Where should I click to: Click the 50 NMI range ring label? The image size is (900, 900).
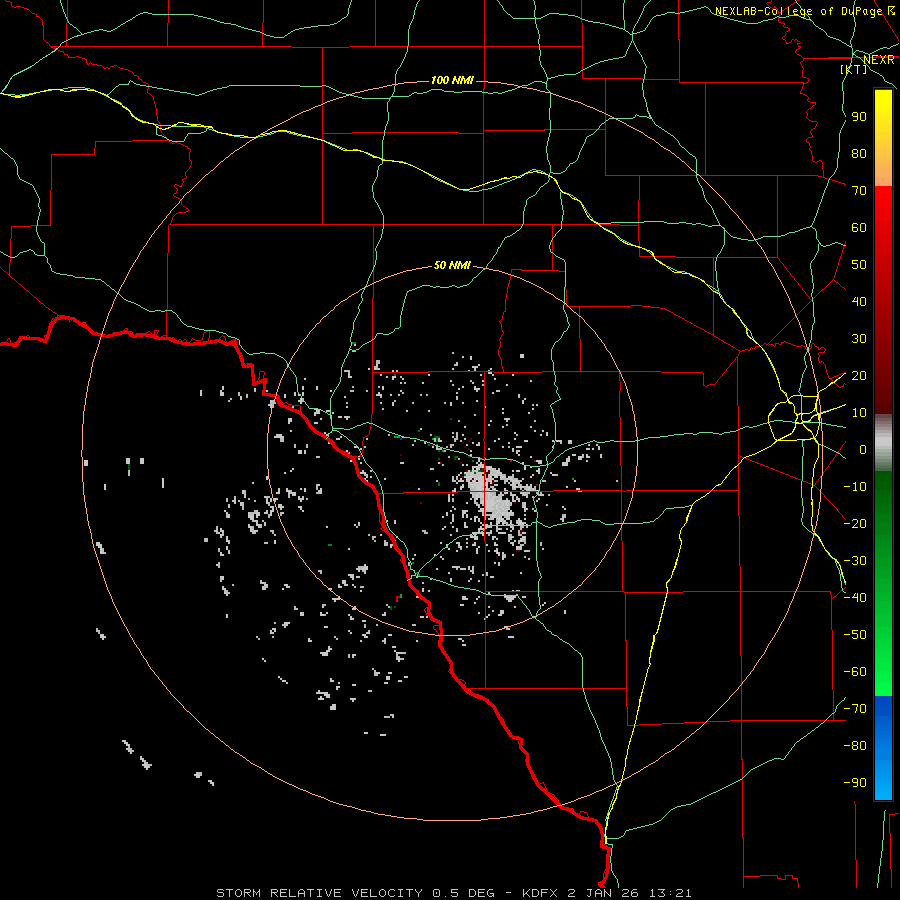click(x=452, y=265)
